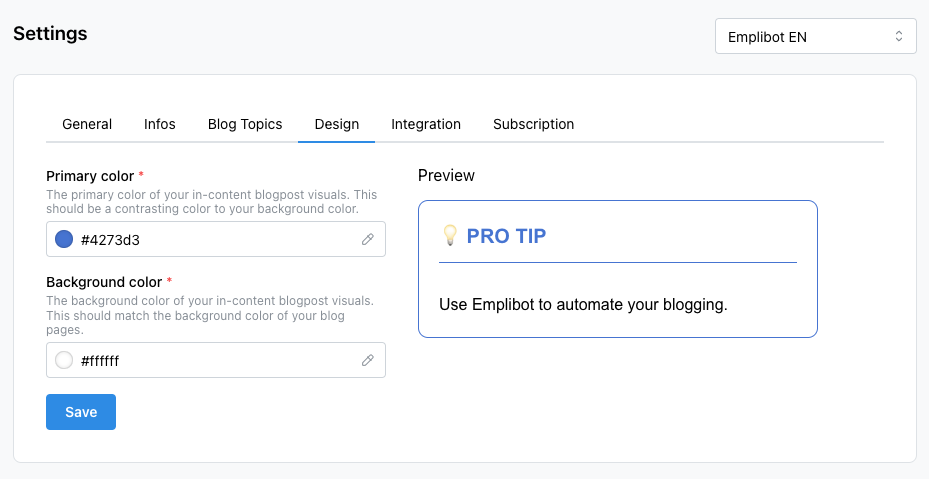View the Subscription tab

[x=533, y=124]
